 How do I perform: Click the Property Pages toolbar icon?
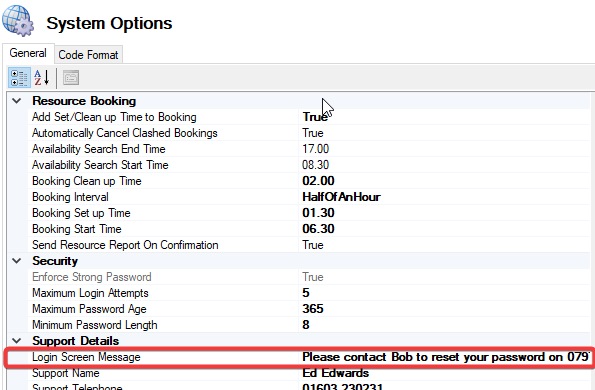click(71, 78)
